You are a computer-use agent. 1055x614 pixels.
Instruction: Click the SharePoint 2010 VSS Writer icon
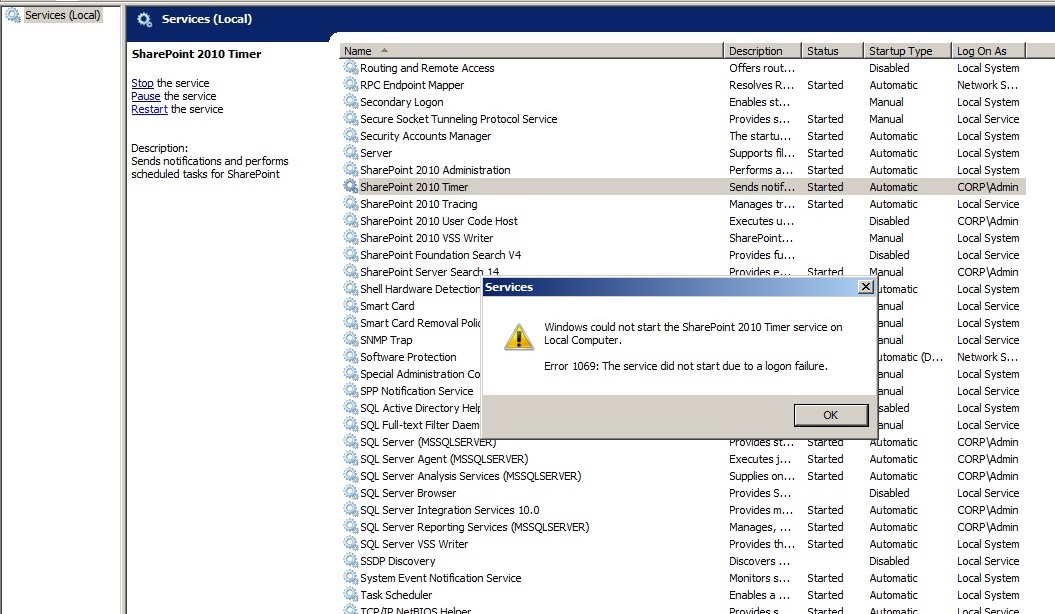pyautogui.click(x=350, y=237)
